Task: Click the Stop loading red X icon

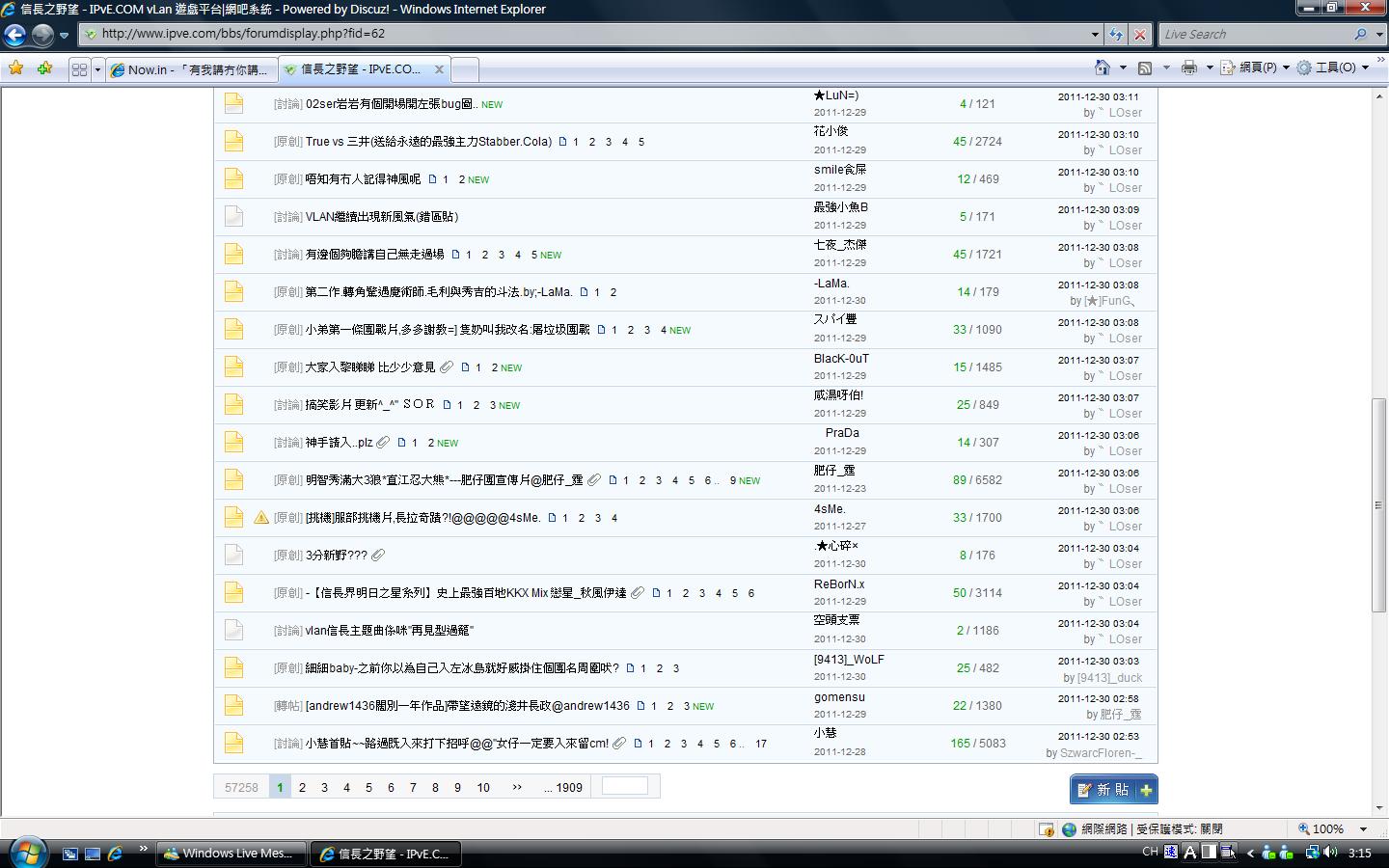Action: click(1139, 34)
